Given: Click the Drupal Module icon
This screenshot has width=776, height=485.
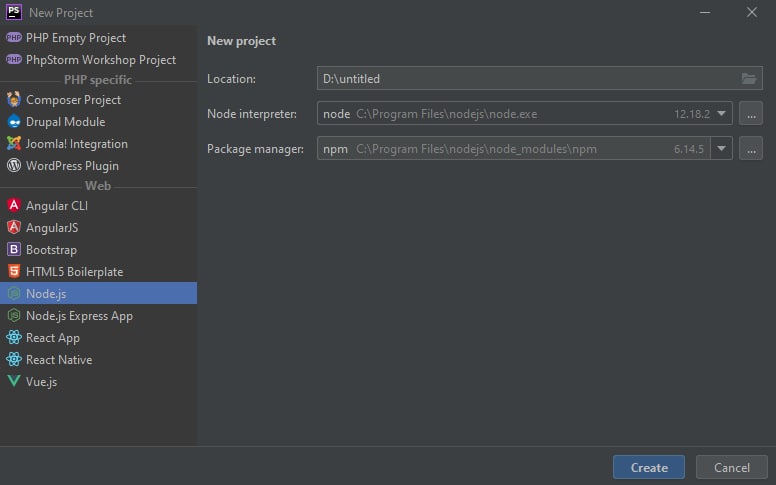Looking at the screenshot, I should pyautogui.click(x=14, y=122).
